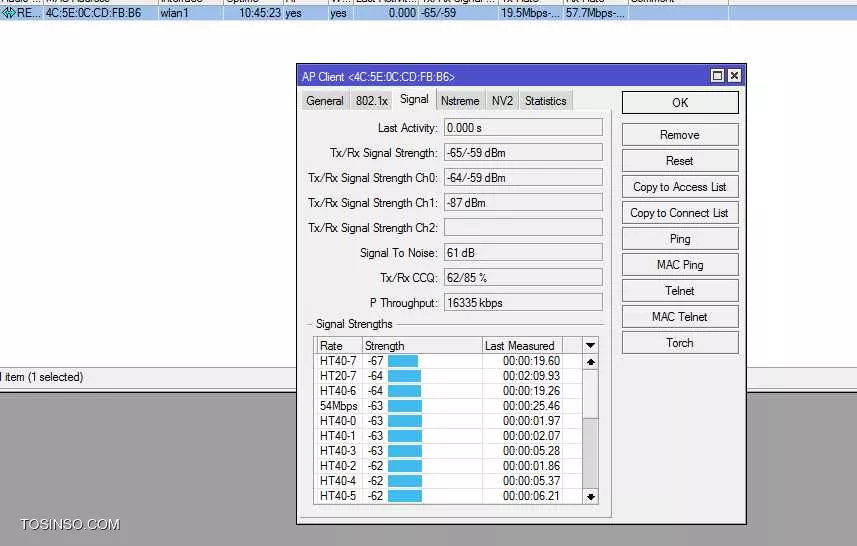
Task: Select the HT40-4 rate row
Action: click(x=449, y=481)
